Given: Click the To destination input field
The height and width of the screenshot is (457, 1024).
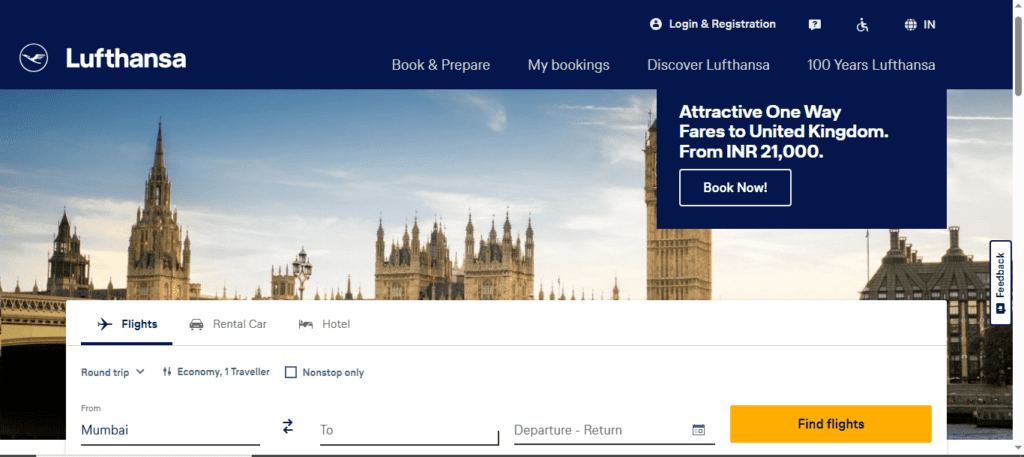Looking at the screenshot, I should point(409,430).
